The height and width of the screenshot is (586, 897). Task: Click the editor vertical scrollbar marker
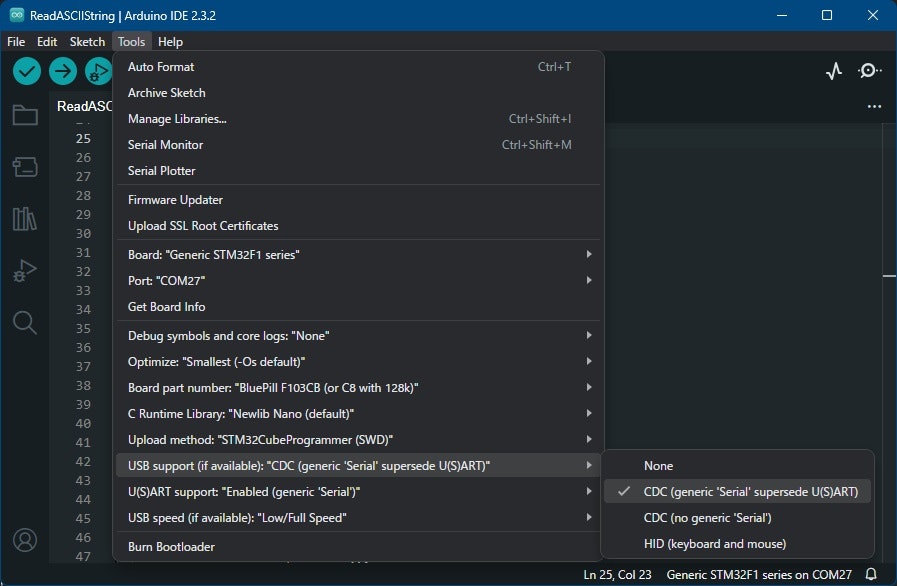[x=889, y=276]
